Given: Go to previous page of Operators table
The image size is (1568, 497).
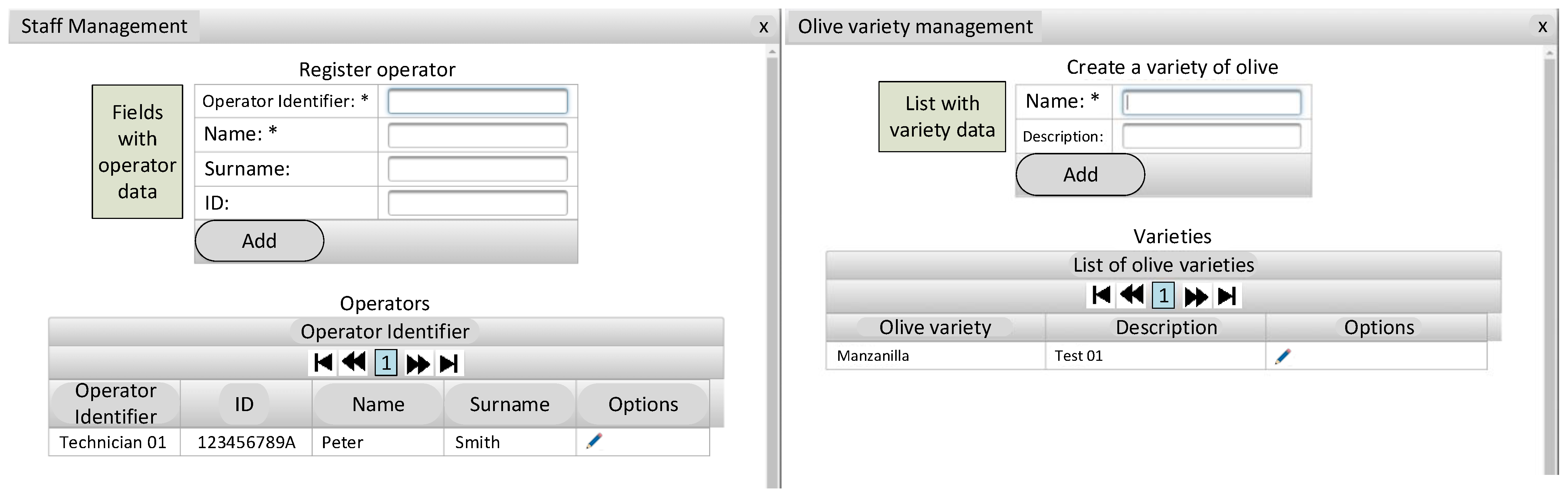Looking at the screenshot, I should (354, 363).
